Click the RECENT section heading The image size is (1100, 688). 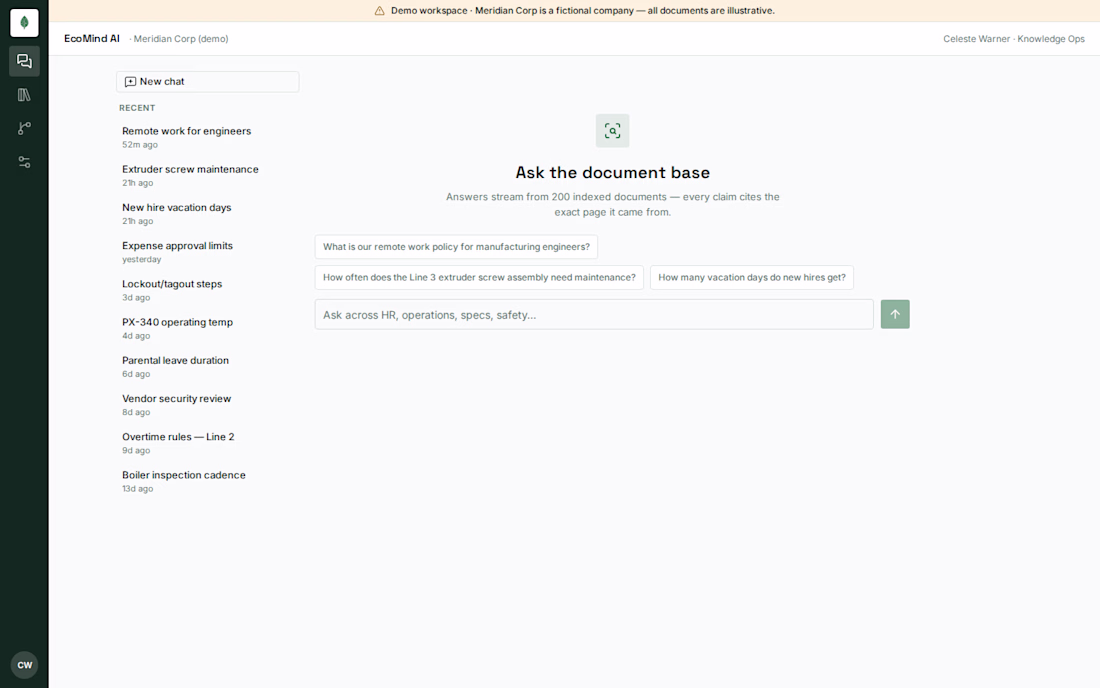click(137, 108)
